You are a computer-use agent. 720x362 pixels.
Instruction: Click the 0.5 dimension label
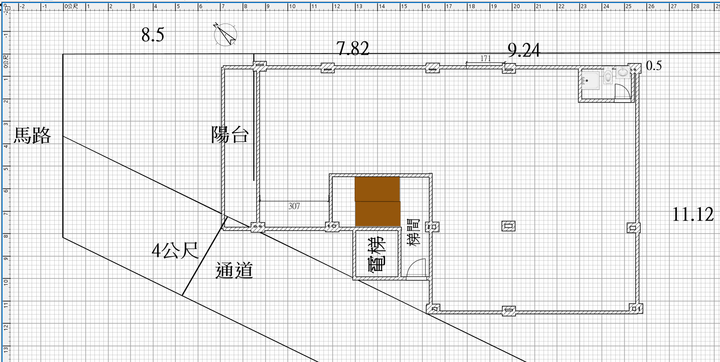(x=654, y=67)
